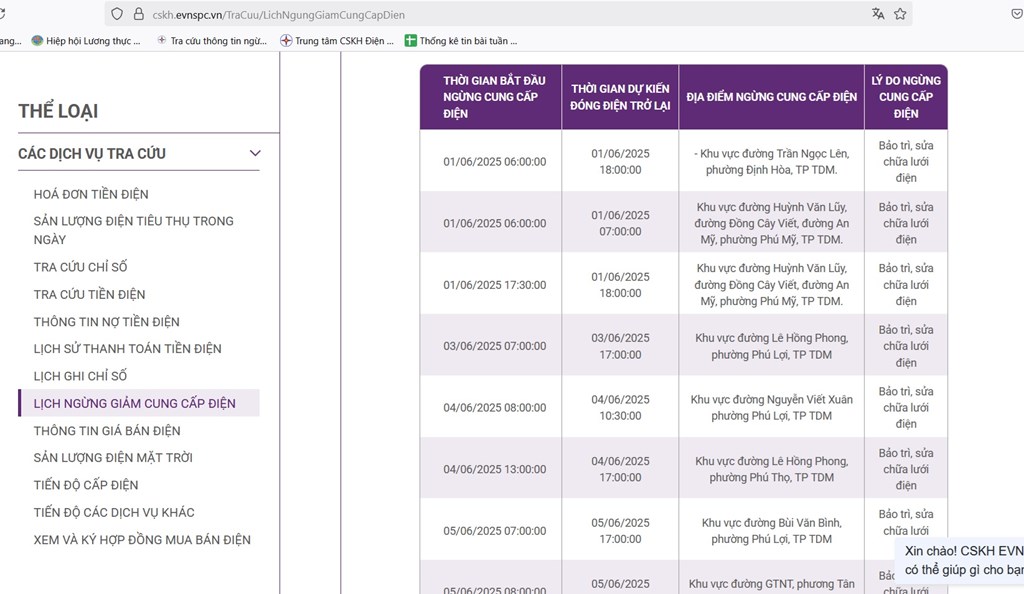Open LỊCH SỬ THANH TOÁN TIỀN ĐIỆN
The image size is (1024, 594).
[x=127, y=349]
